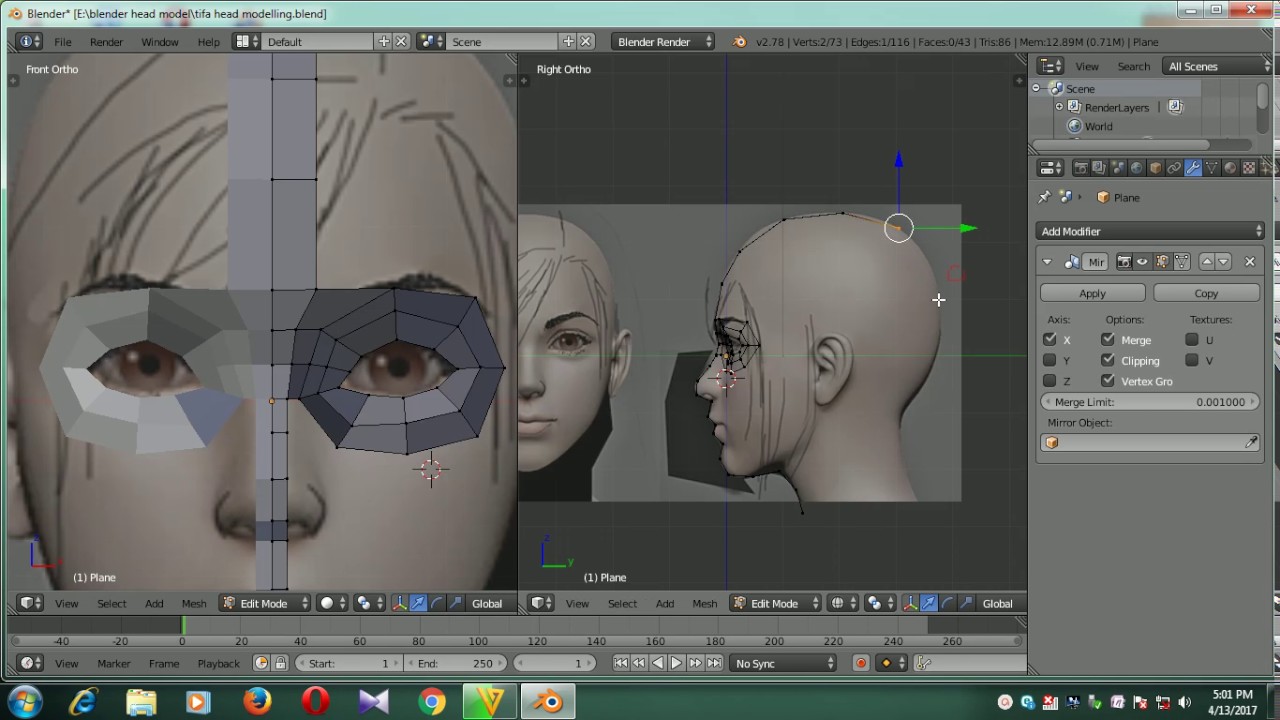Viewport: 1280px width, 720px height.
Task: Open viewport shading menu in Right Ortho header
Action: click(843, 603)
